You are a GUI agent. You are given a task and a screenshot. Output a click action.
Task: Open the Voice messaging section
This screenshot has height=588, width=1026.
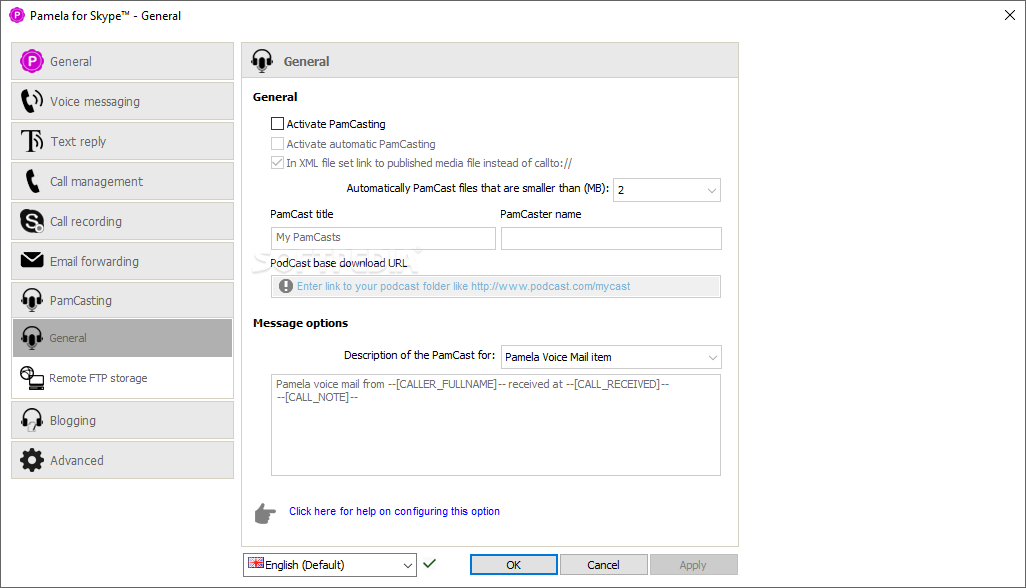[x=122, y=101]
